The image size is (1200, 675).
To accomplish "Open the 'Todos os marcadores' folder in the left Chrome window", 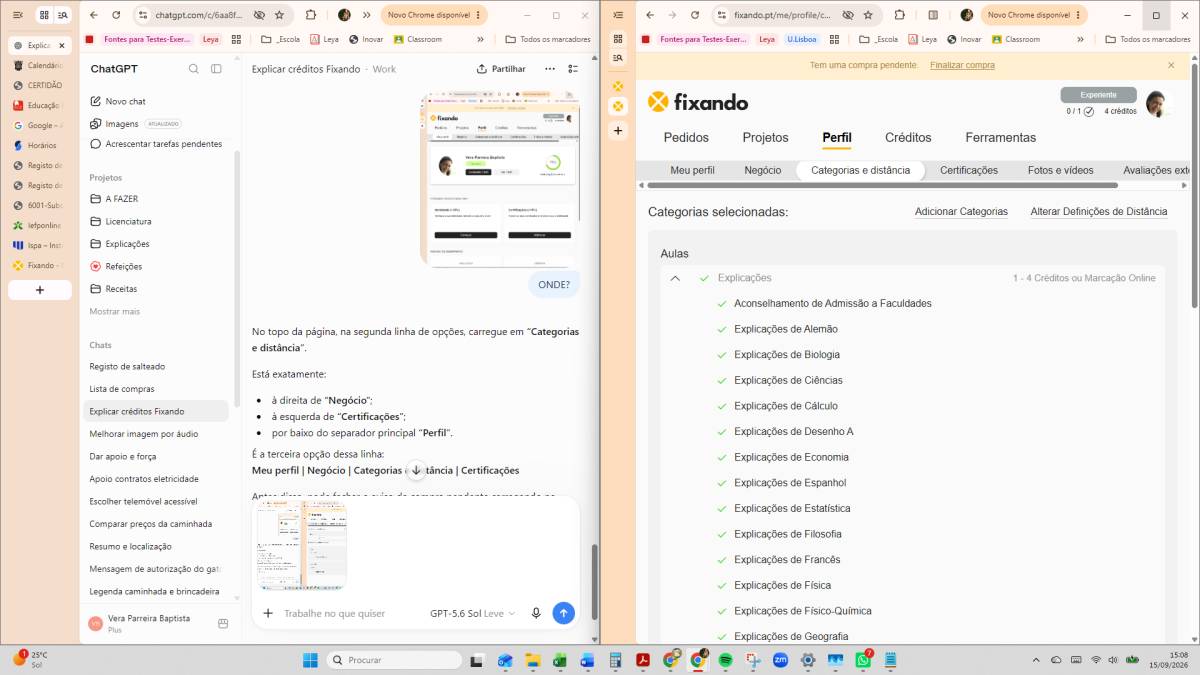I will [x=547, y=39].
